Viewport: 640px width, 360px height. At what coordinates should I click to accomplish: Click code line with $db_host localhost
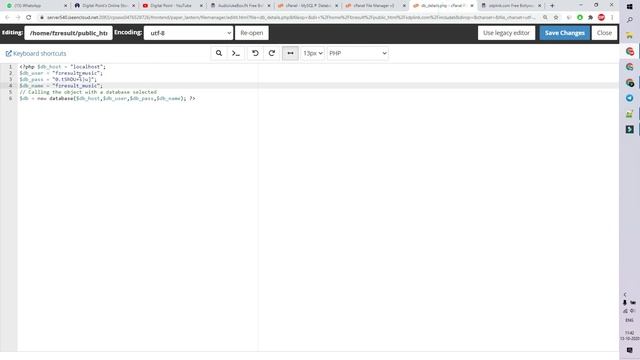[x=62, y=67]
